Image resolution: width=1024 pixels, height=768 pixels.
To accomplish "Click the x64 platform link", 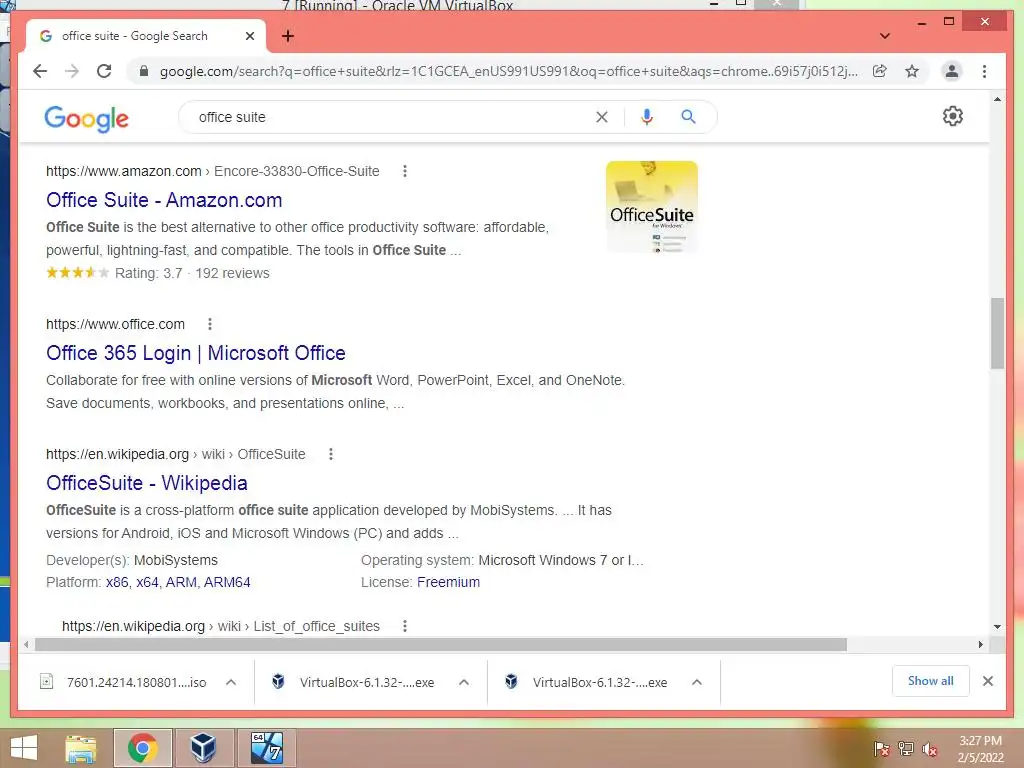I will pos(147,582).
